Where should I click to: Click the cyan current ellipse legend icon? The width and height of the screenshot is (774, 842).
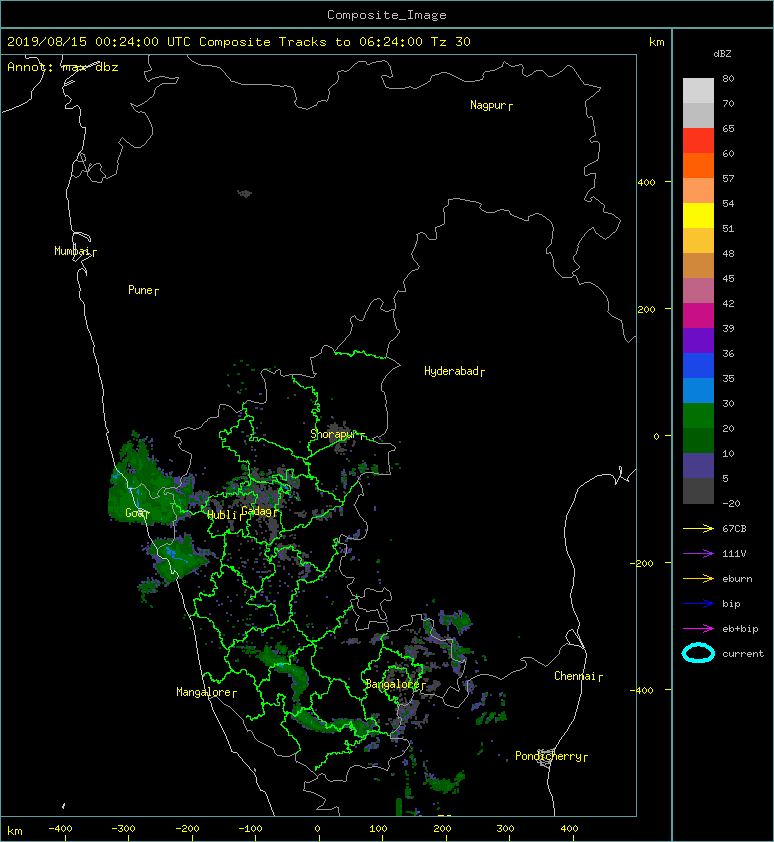pyautogui.click(x=698, y=653)
